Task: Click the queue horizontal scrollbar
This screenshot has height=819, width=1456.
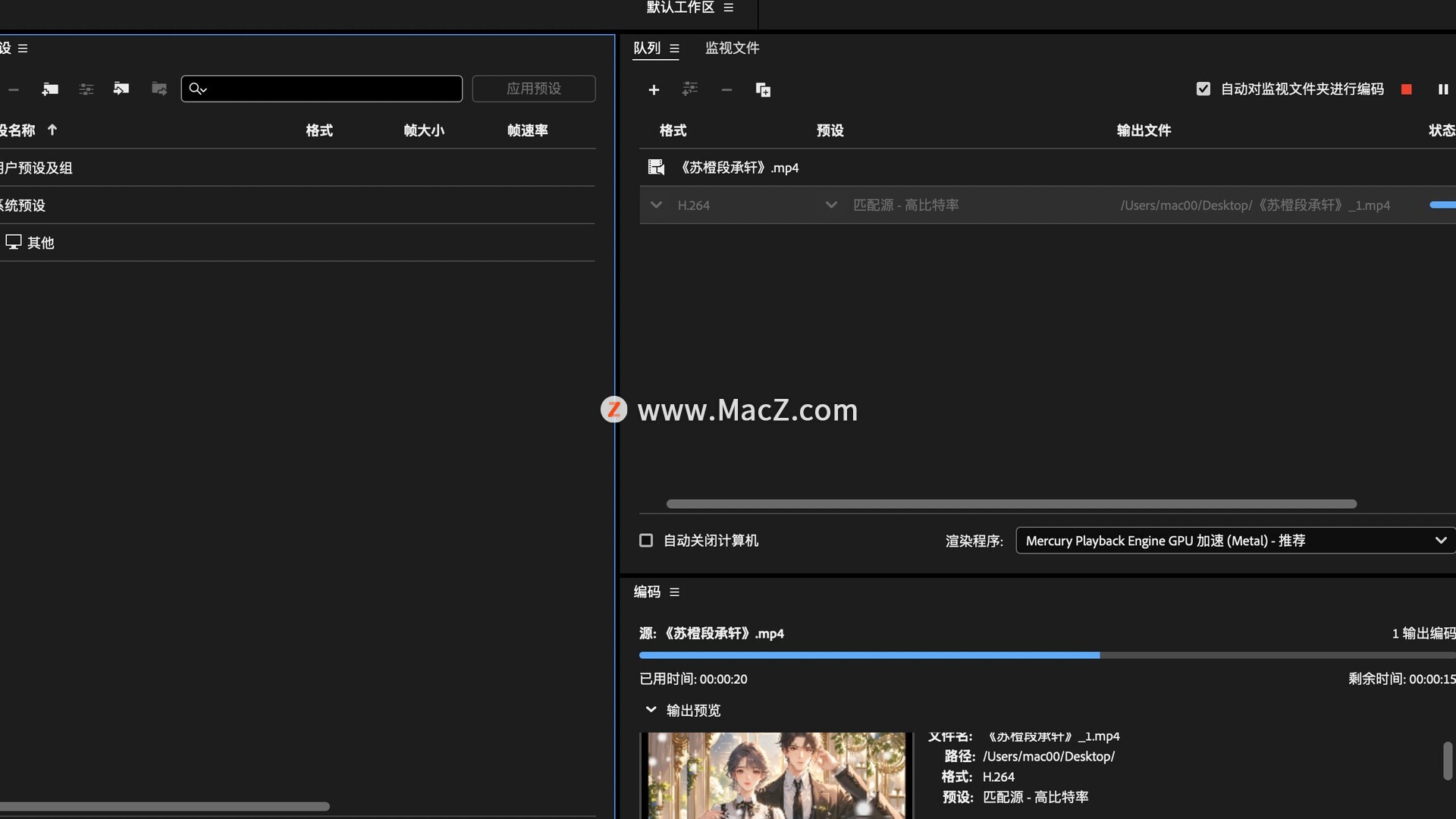Action: [1012, 504]
